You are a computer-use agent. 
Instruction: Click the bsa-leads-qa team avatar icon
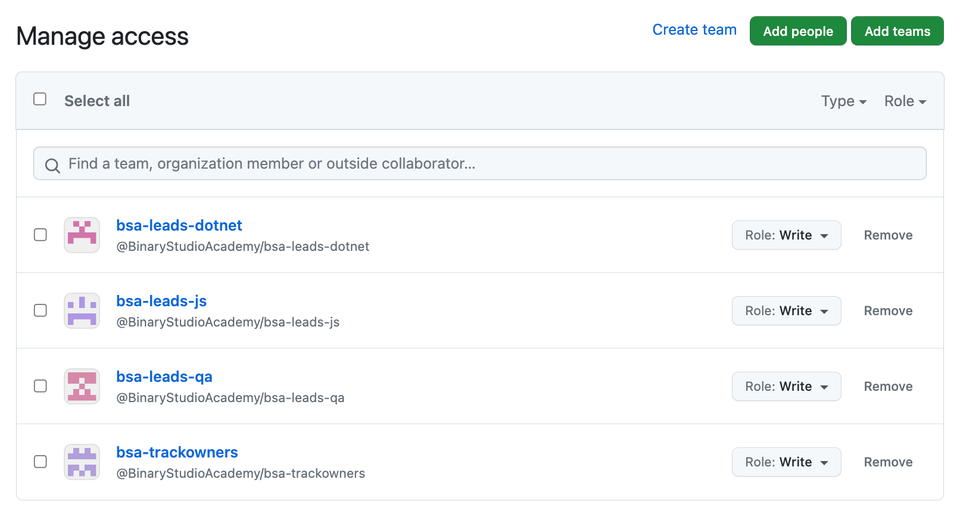click(82, 386)
